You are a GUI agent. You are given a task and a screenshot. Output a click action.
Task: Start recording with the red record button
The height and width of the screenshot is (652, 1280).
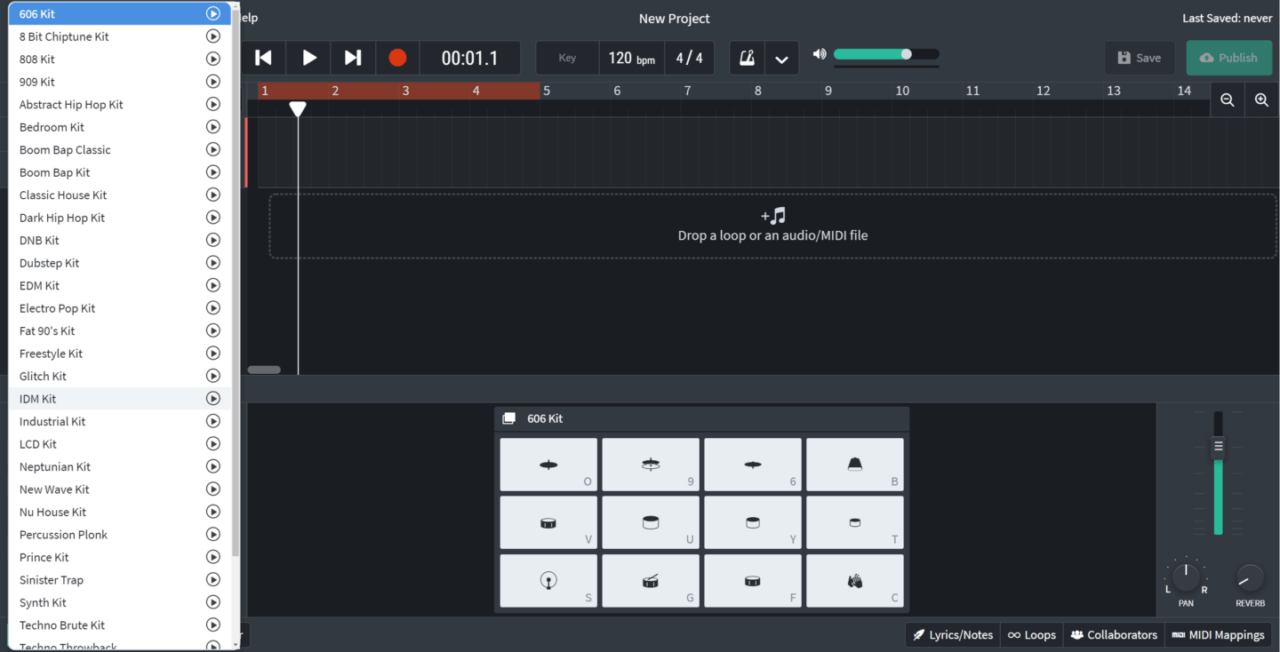coord(397,57)
